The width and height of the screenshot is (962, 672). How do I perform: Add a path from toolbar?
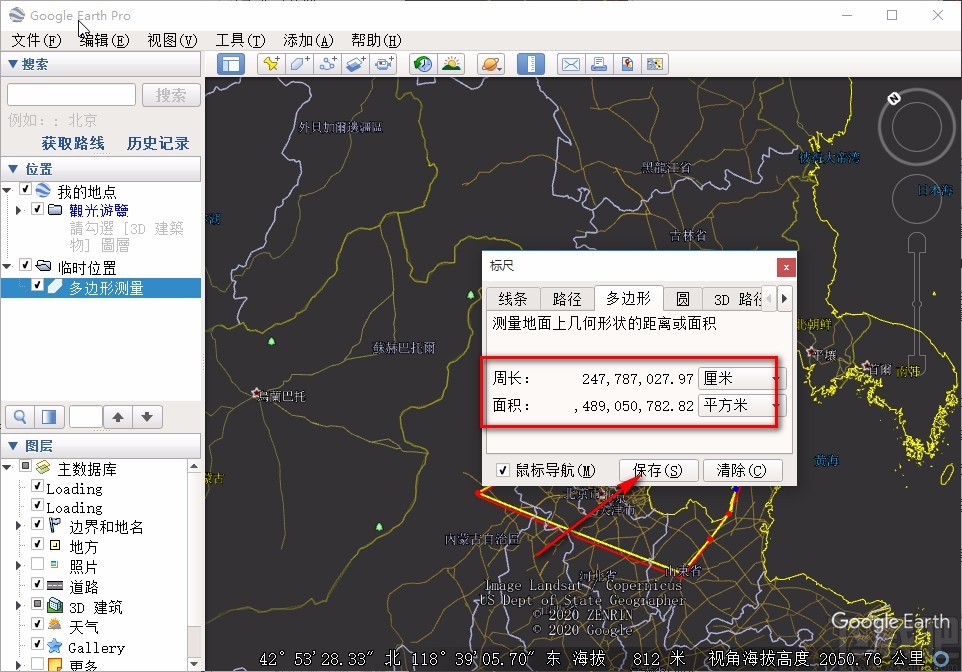(328, 64)
